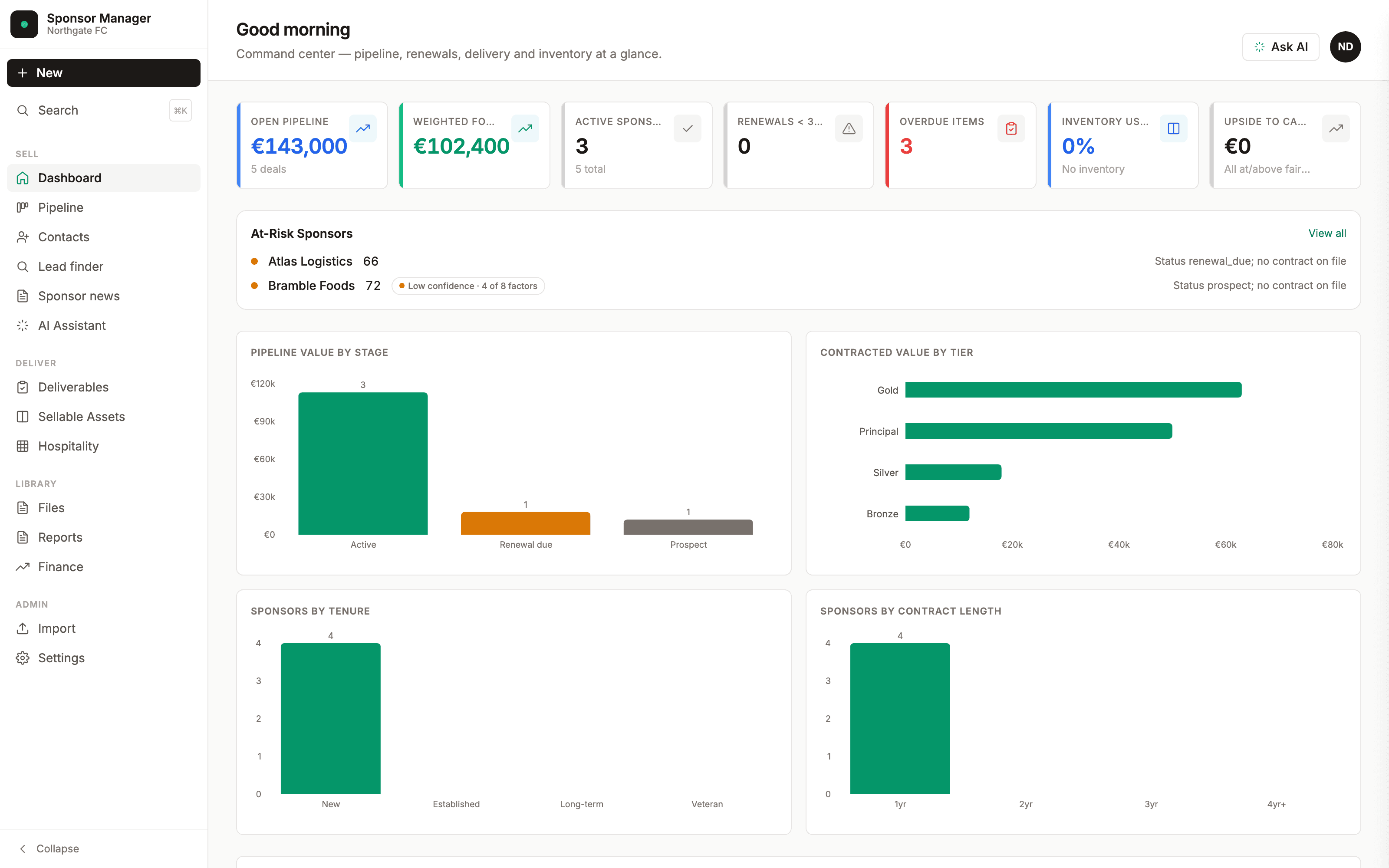Go to Contacts in sidebar

click(x=103, y=237)
